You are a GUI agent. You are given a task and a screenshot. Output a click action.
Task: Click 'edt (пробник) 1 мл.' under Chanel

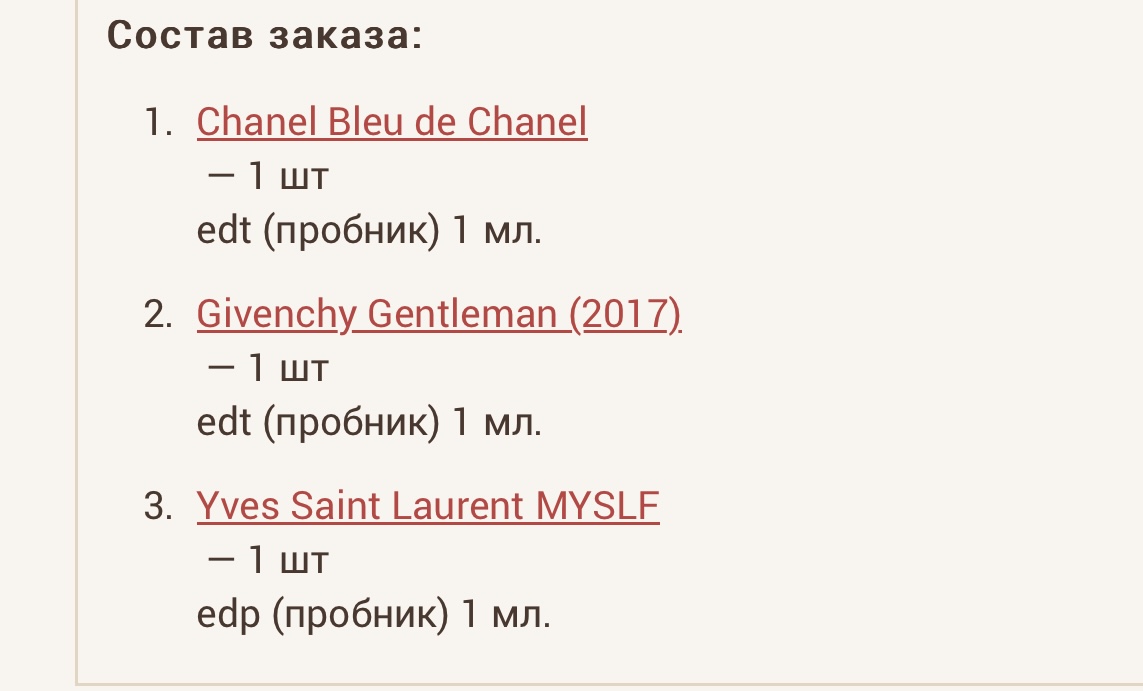(369, 232)
